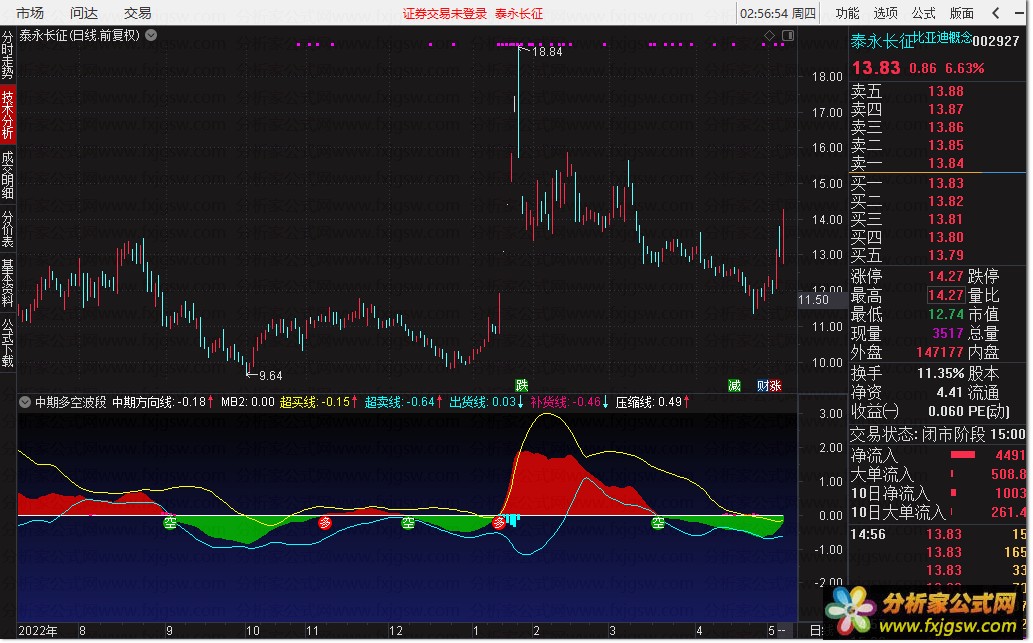The width and height of the screenshot is (1033, 643).
Task: Open the 成交明细 sidebar tab
Action: (x=7, y=175)
